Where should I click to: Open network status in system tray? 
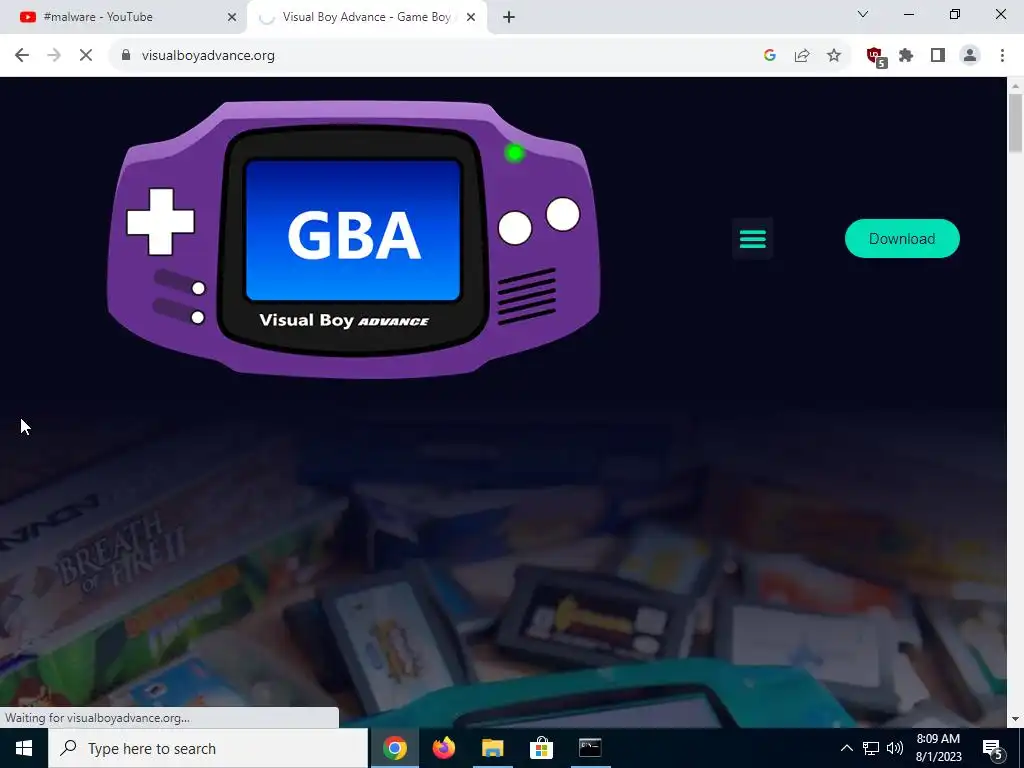point(871,748)
